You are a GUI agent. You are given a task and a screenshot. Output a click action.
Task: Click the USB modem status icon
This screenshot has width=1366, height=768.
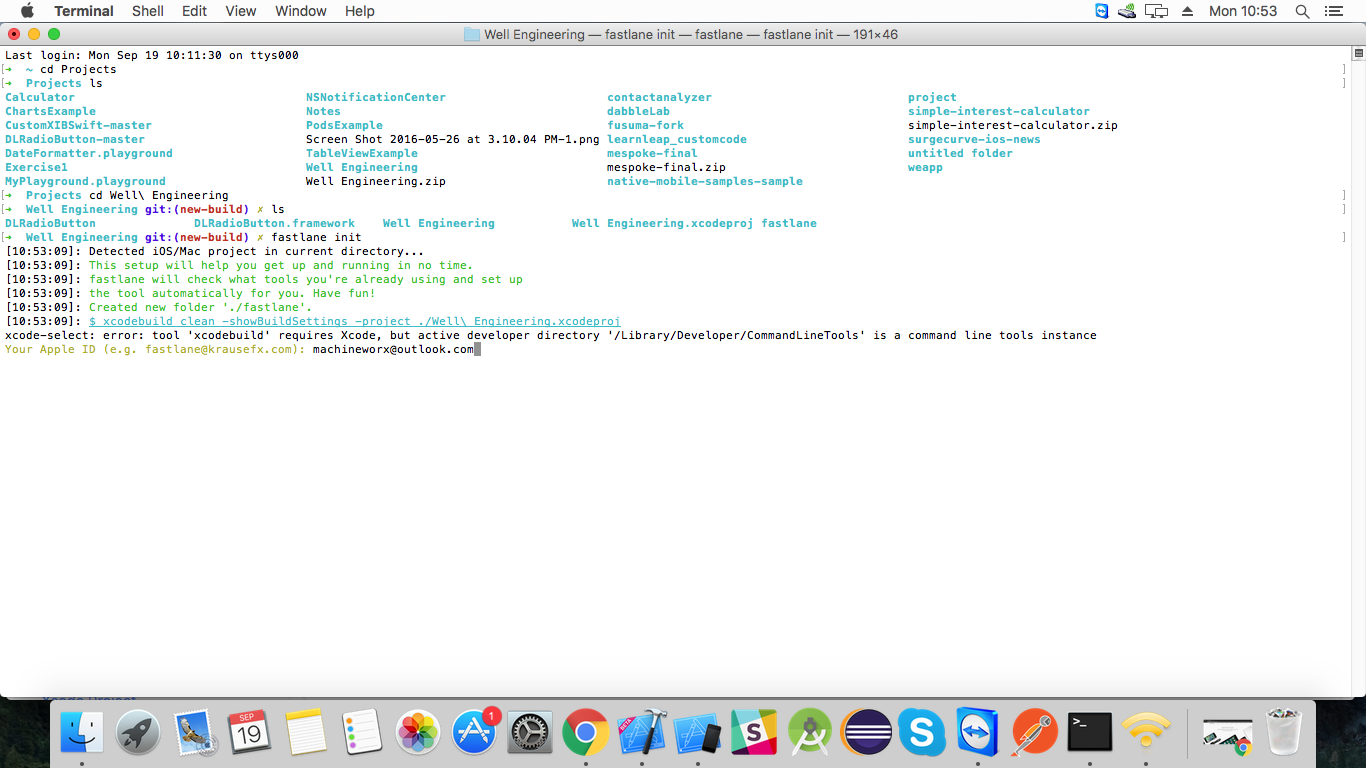[1128, 11]
